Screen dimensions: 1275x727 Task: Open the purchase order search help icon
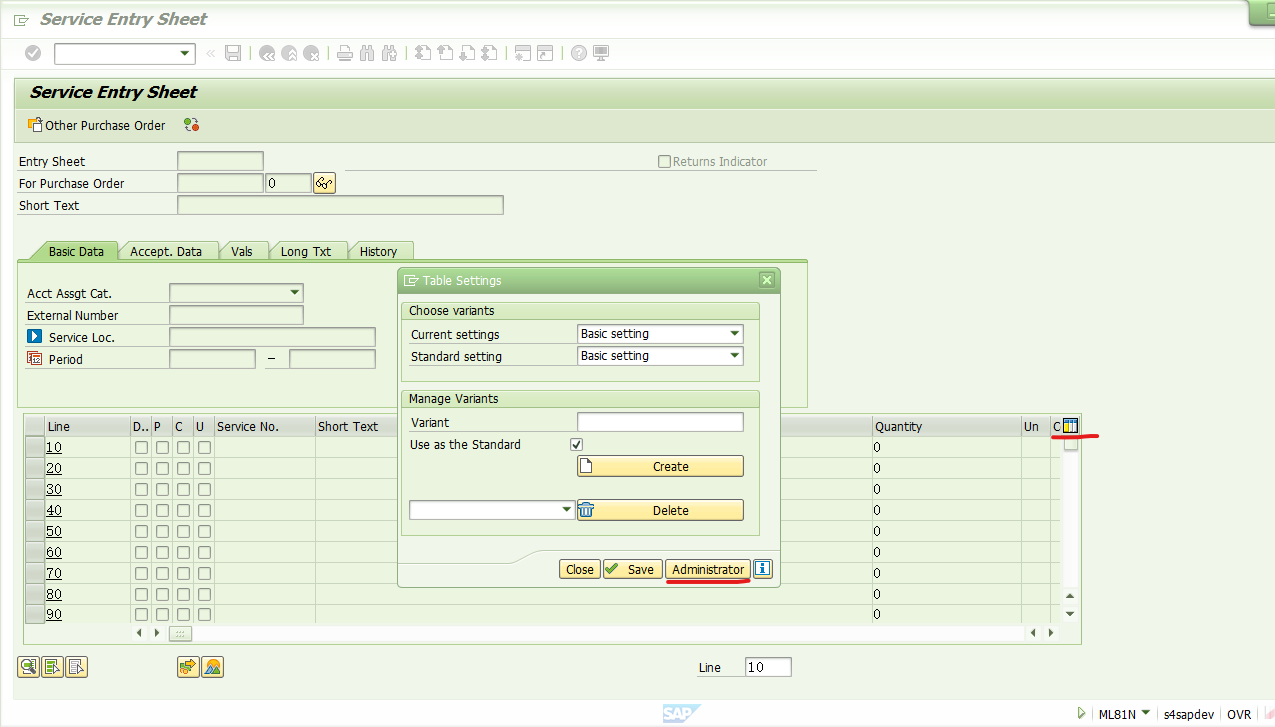(323, 182)
